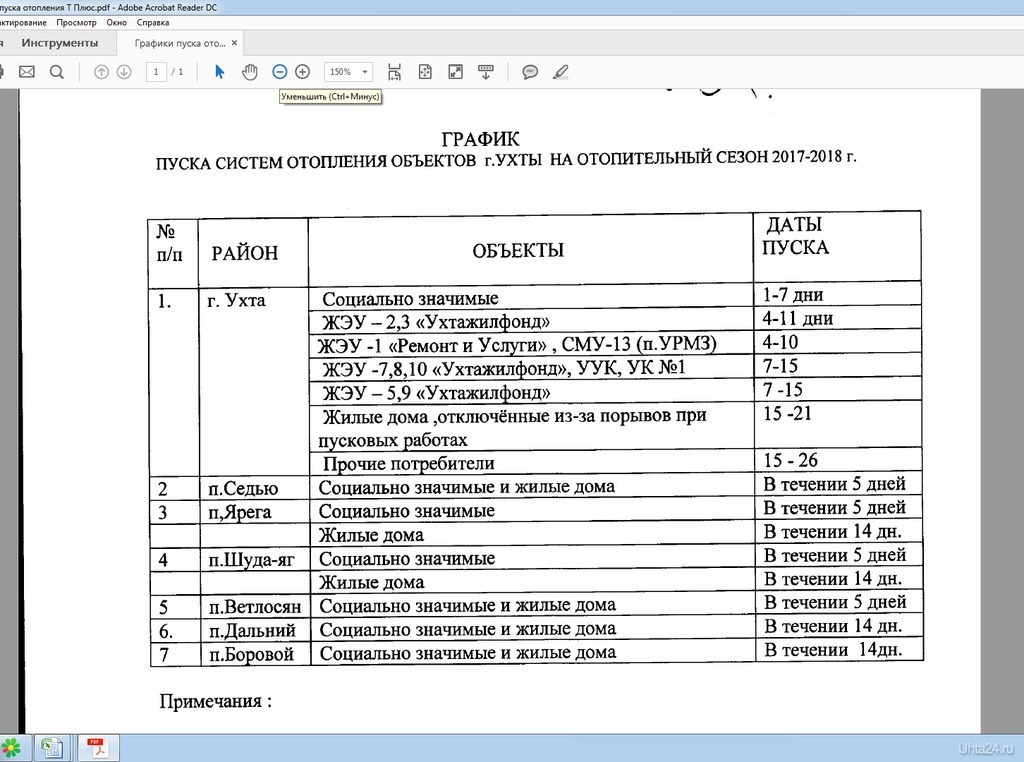
Task: Open the magnifier search tool
Action: pos(57,72)
